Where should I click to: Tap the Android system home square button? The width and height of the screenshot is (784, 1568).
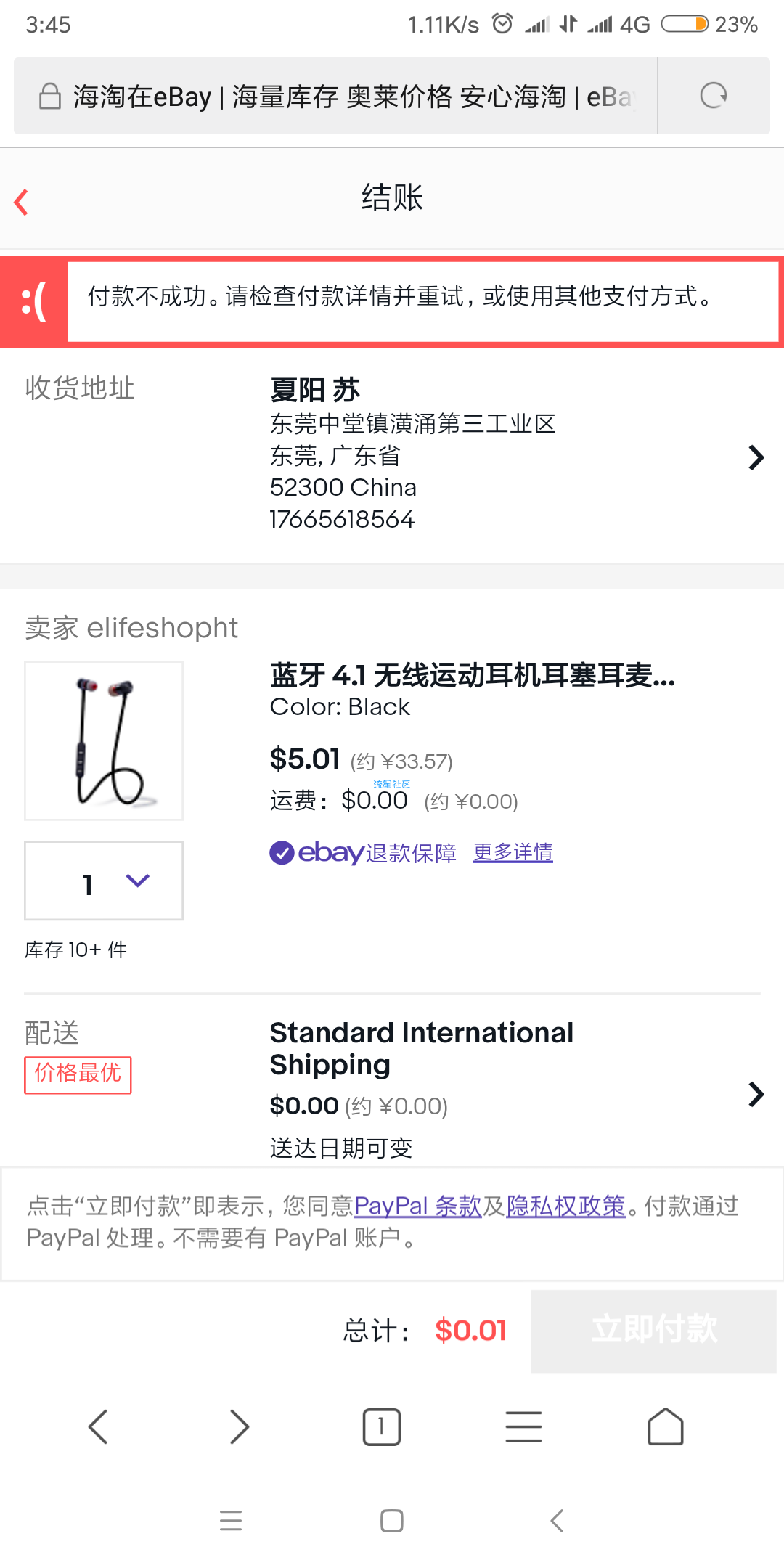click(x=392, y=1520)
